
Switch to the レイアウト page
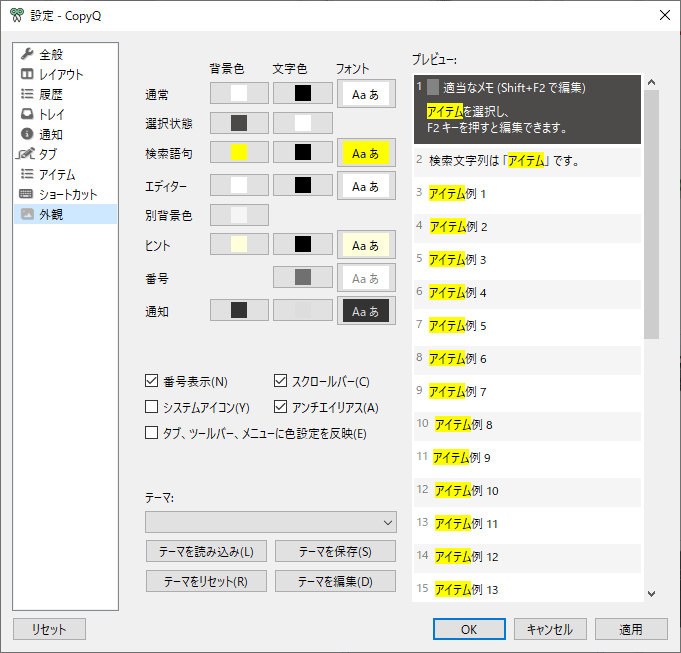[x=66, y=74]
